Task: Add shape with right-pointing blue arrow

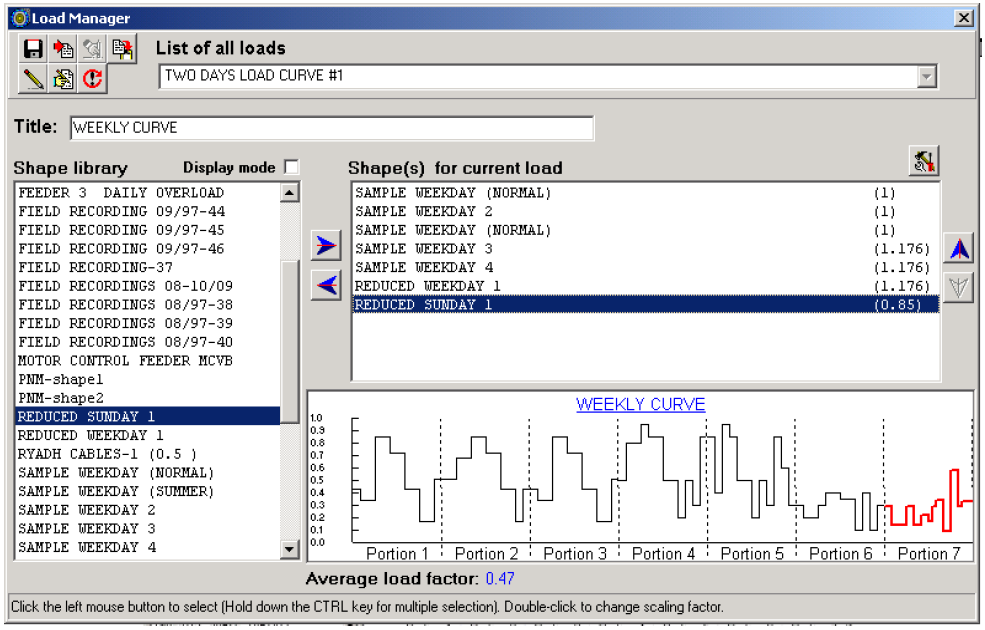Action: point(326,245)
